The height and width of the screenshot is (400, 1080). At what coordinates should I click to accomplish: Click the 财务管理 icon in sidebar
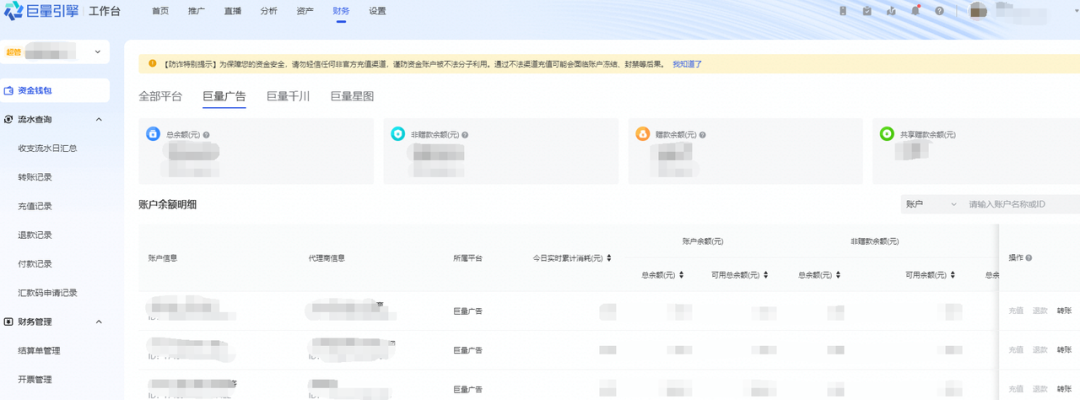[8, 322]
